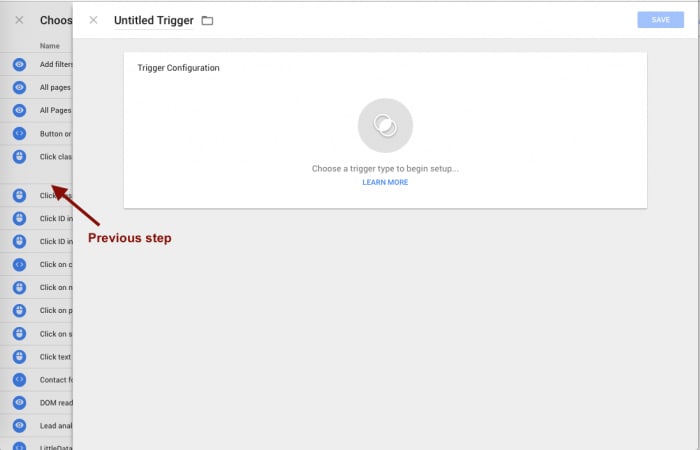Click 'Choose a trigger type to begin setup' text
This screenshot has width=700, height=450.
385,169
